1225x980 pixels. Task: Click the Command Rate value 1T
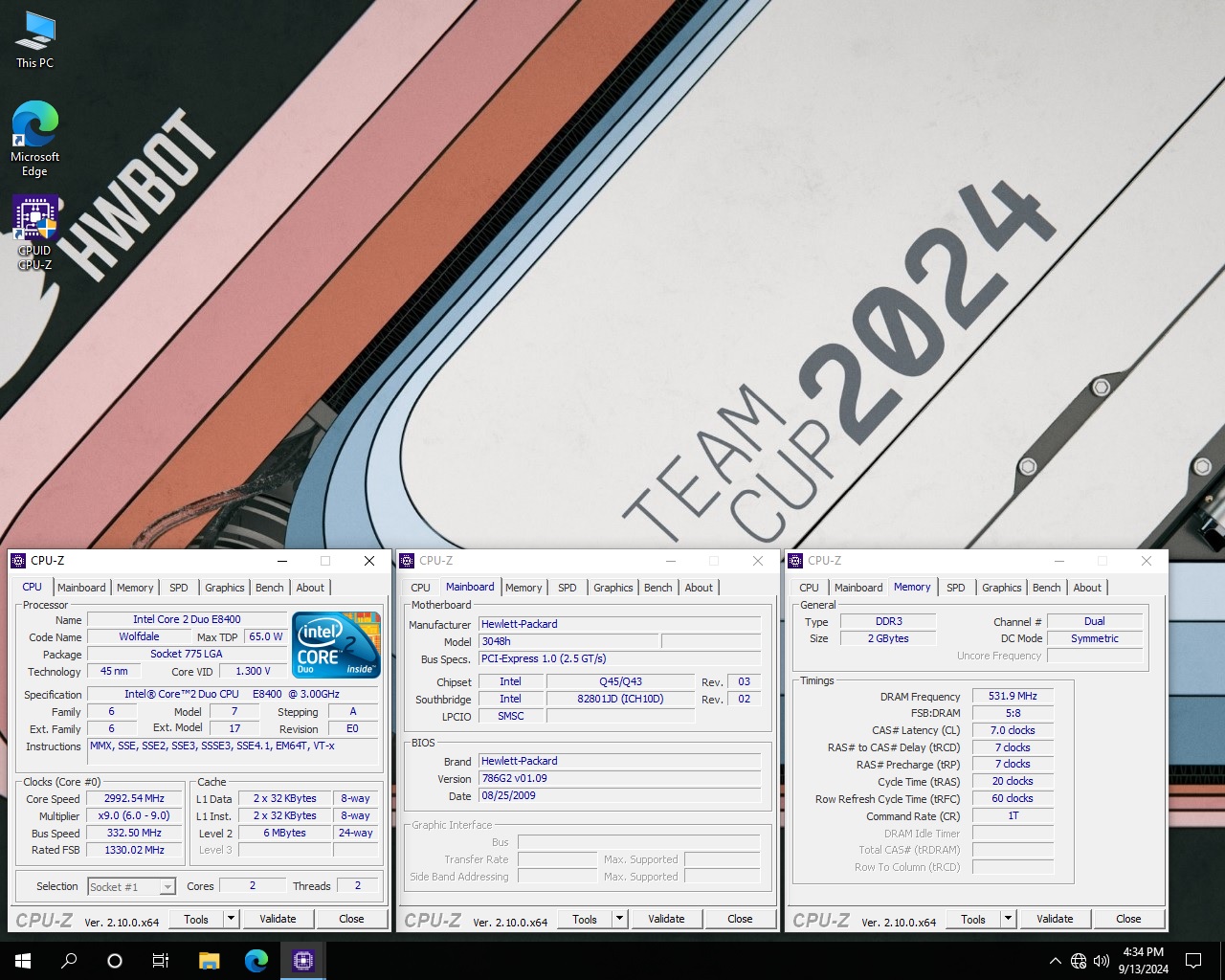1013,815
